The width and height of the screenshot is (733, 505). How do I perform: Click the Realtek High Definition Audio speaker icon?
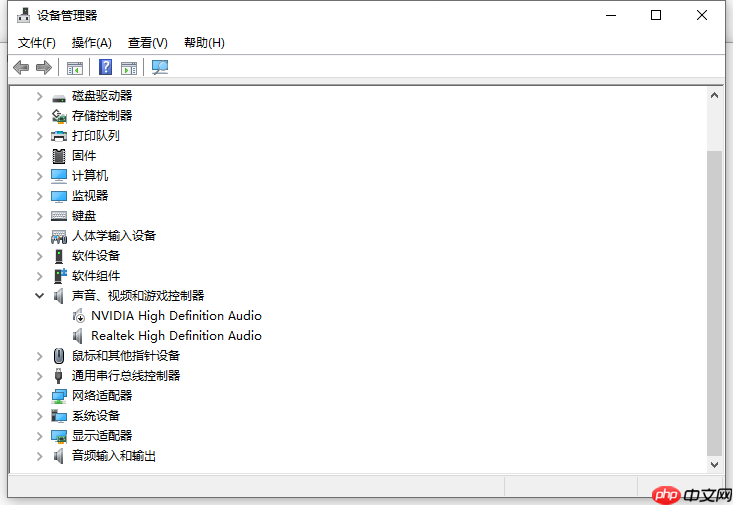coord(78,336)
